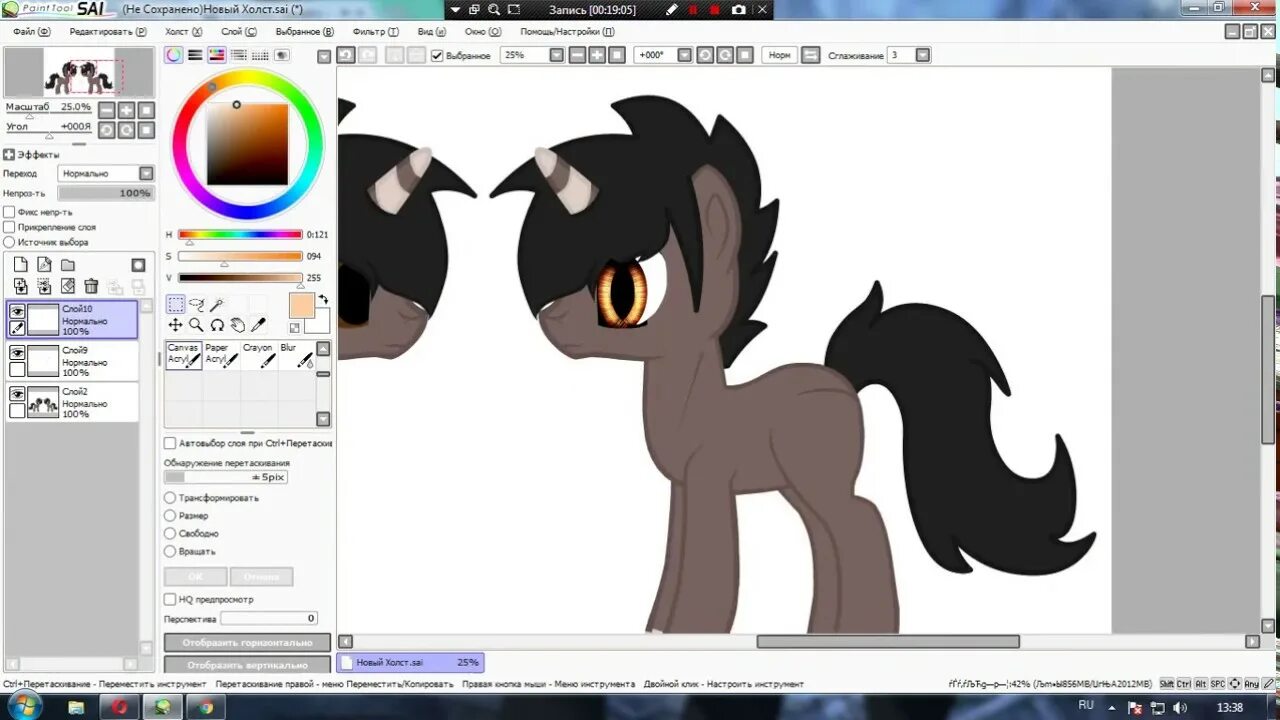The image size is (1280, 720).
Task: Choose the Blur brush
Action: coord(296,355)
